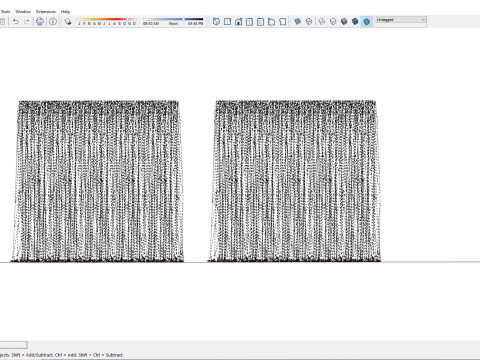Redo the last undone action
The width and height of the screenshot is (480, 360).
(27, 22)
